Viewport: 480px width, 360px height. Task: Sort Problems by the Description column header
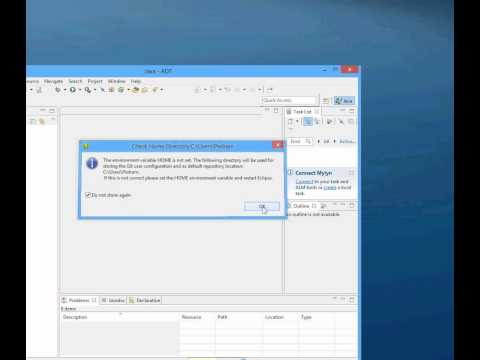pos(120,317)
